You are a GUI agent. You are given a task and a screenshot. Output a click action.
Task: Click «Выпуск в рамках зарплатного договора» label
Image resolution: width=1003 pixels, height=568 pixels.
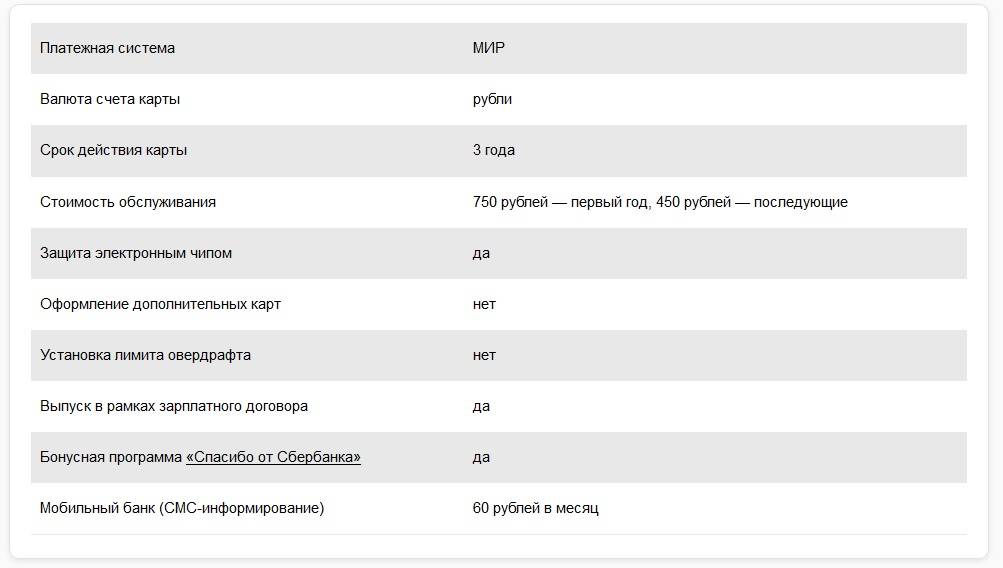[174, 406]
